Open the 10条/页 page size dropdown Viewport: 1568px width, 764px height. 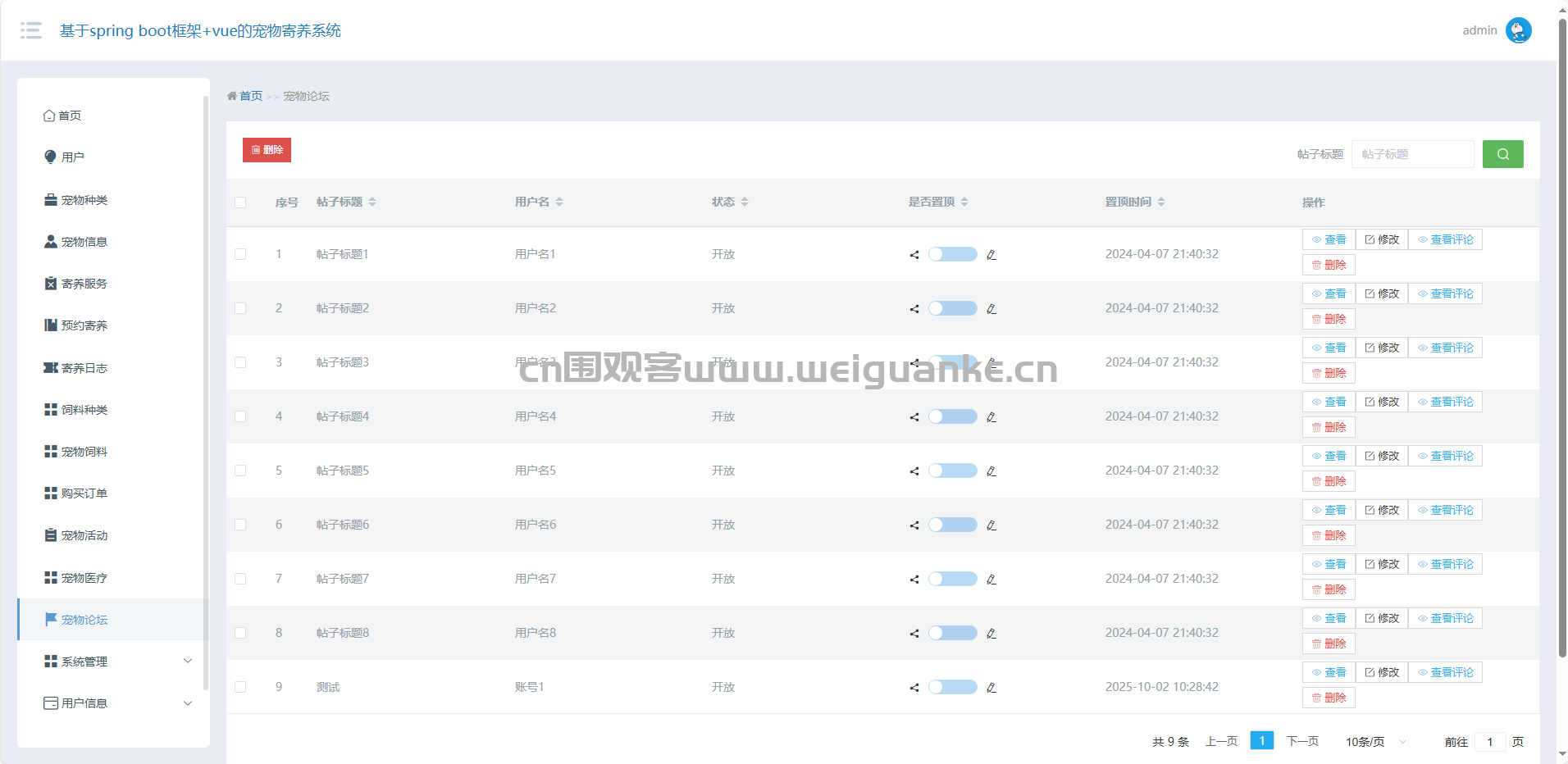click(x=1375, y=742)
